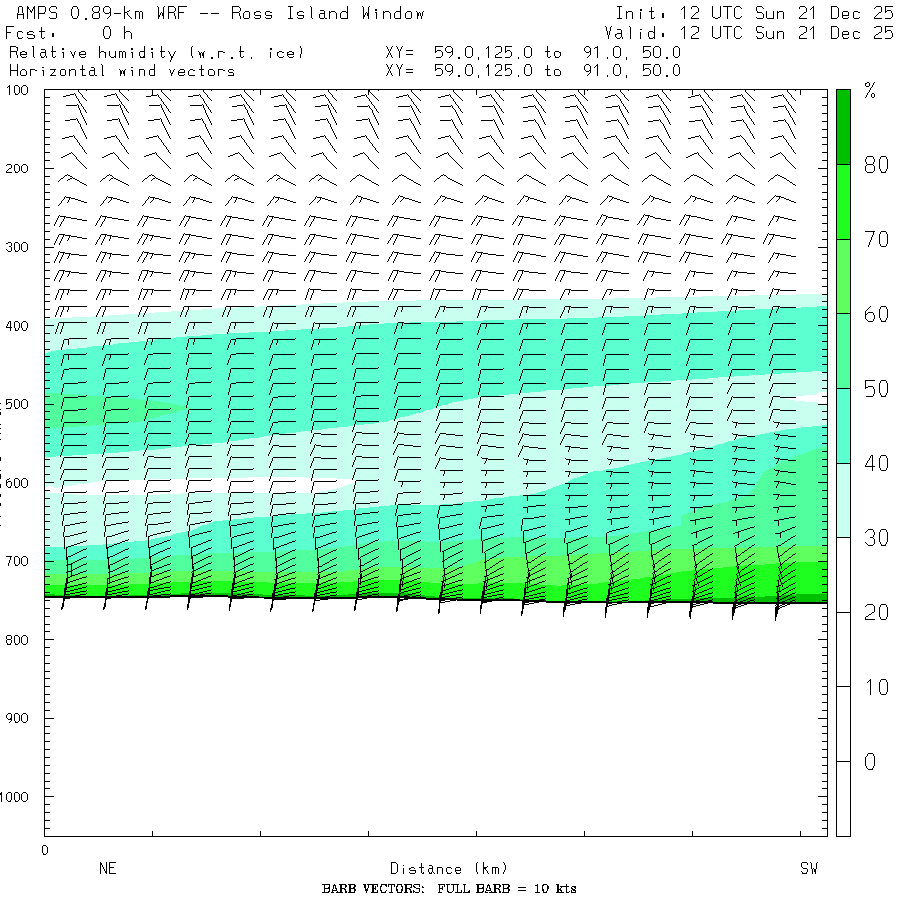Select the 50-60% green colorbar swatch
This screenshot has width=900, height=900.
click(x=843, y=351)
